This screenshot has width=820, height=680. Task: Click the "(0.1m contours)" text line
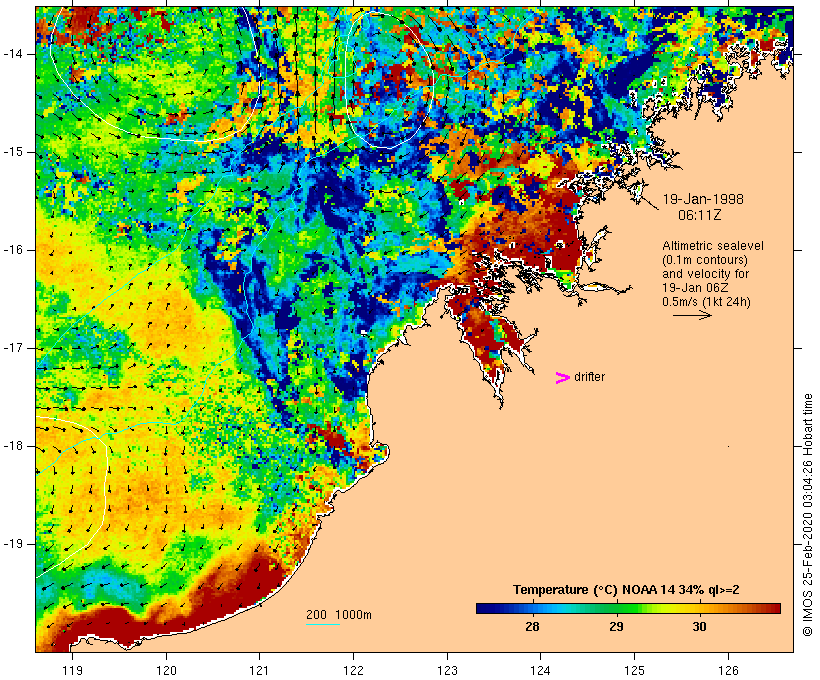click(705, 260)
